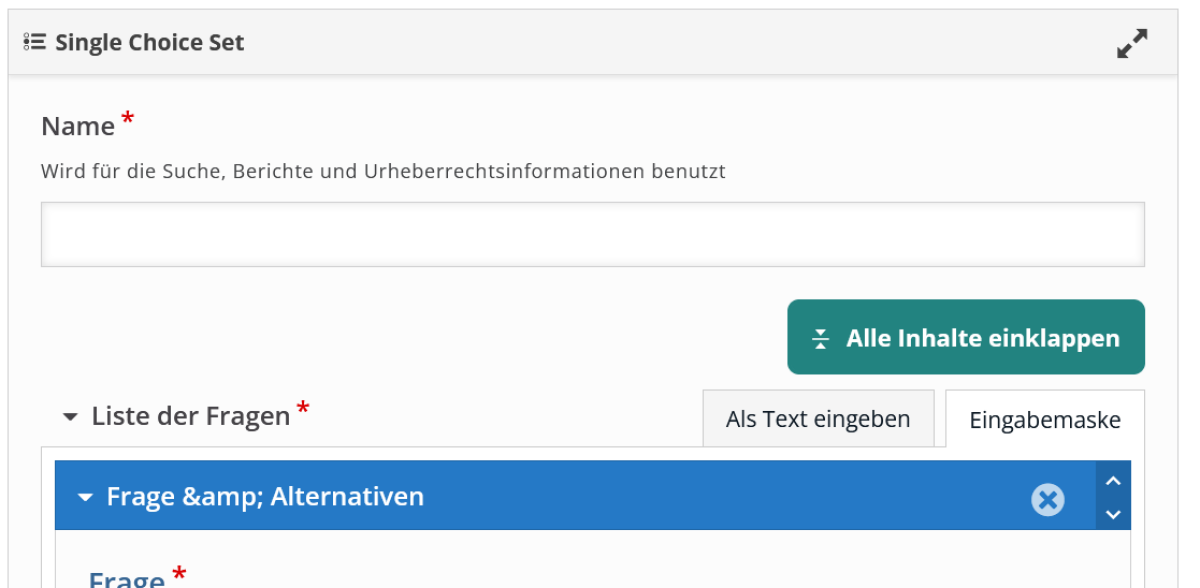1200x588 pixels.
Task: Click the Single Choice Set list icon
Action: tap(34, 42)
